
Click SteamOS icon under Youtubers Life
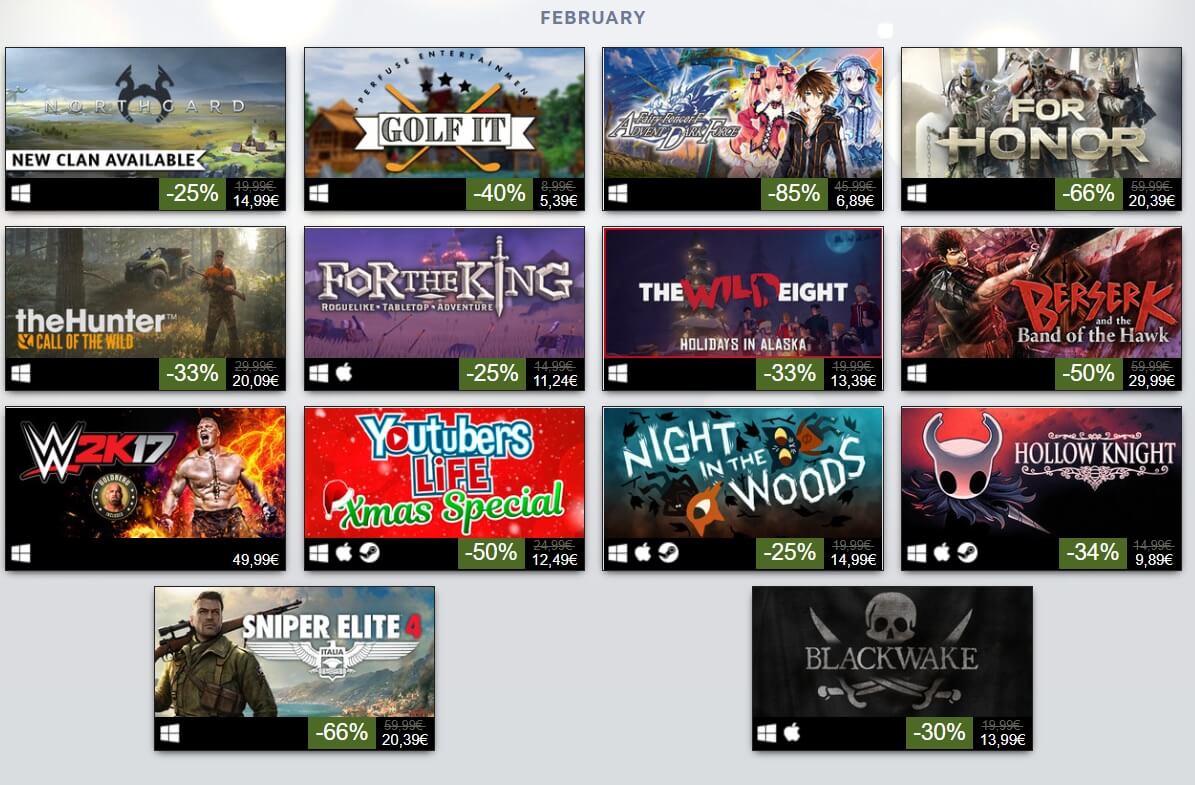point(370,553)
